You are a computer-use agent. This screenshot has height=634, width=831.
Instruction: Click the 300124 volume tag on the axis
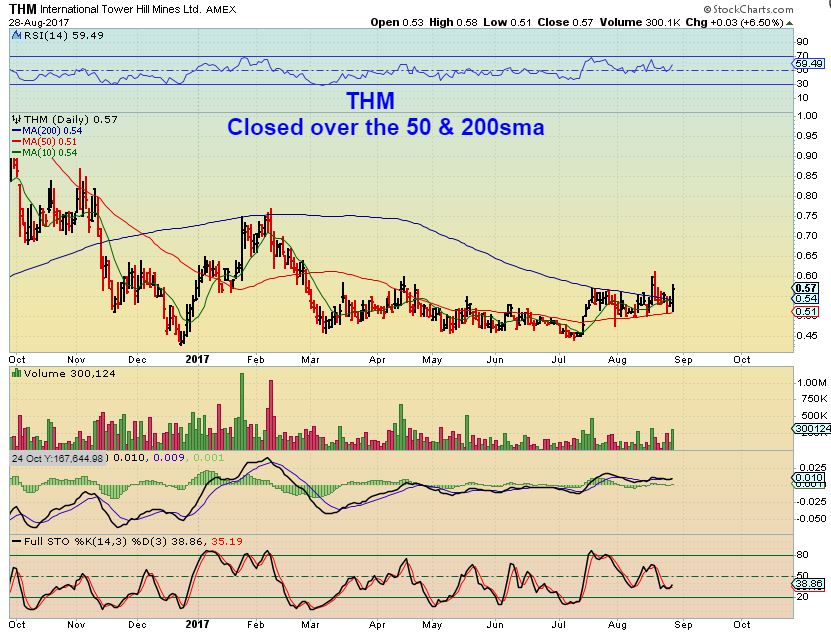click(811, 428)
